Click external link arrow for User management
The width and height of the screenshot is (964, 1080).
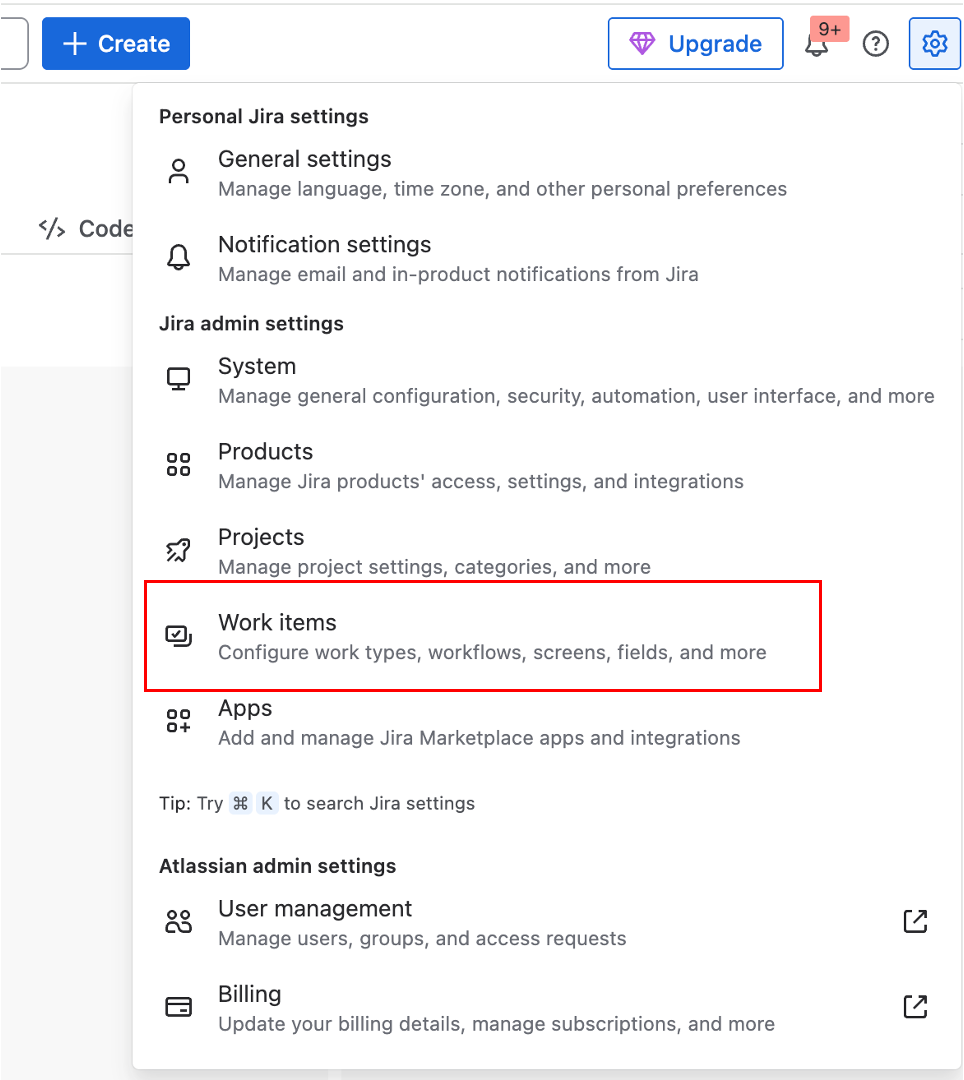(x=915, y=922)
